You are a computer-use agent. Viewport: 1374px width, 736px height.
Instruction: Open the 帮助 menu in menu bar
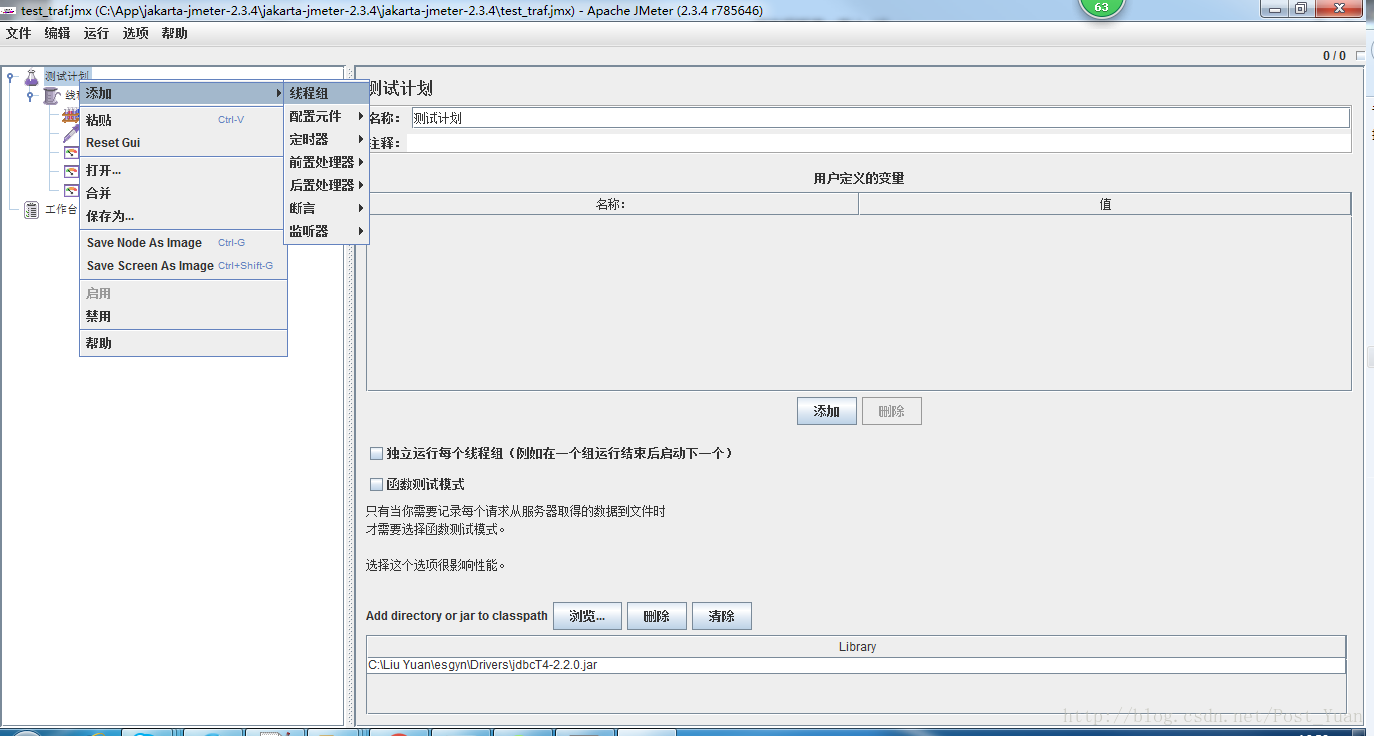[175, 33]
